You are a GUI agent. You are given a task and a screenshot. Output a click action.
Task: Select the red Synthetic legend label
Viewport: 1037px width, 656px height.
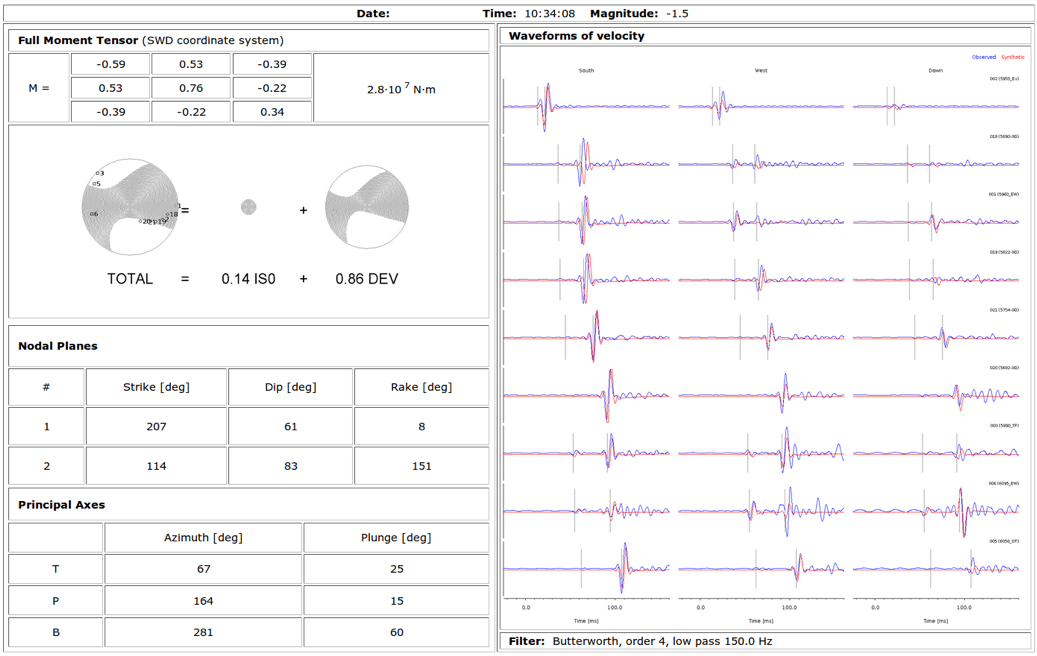pyautogui.click(x=1012, y=57)
